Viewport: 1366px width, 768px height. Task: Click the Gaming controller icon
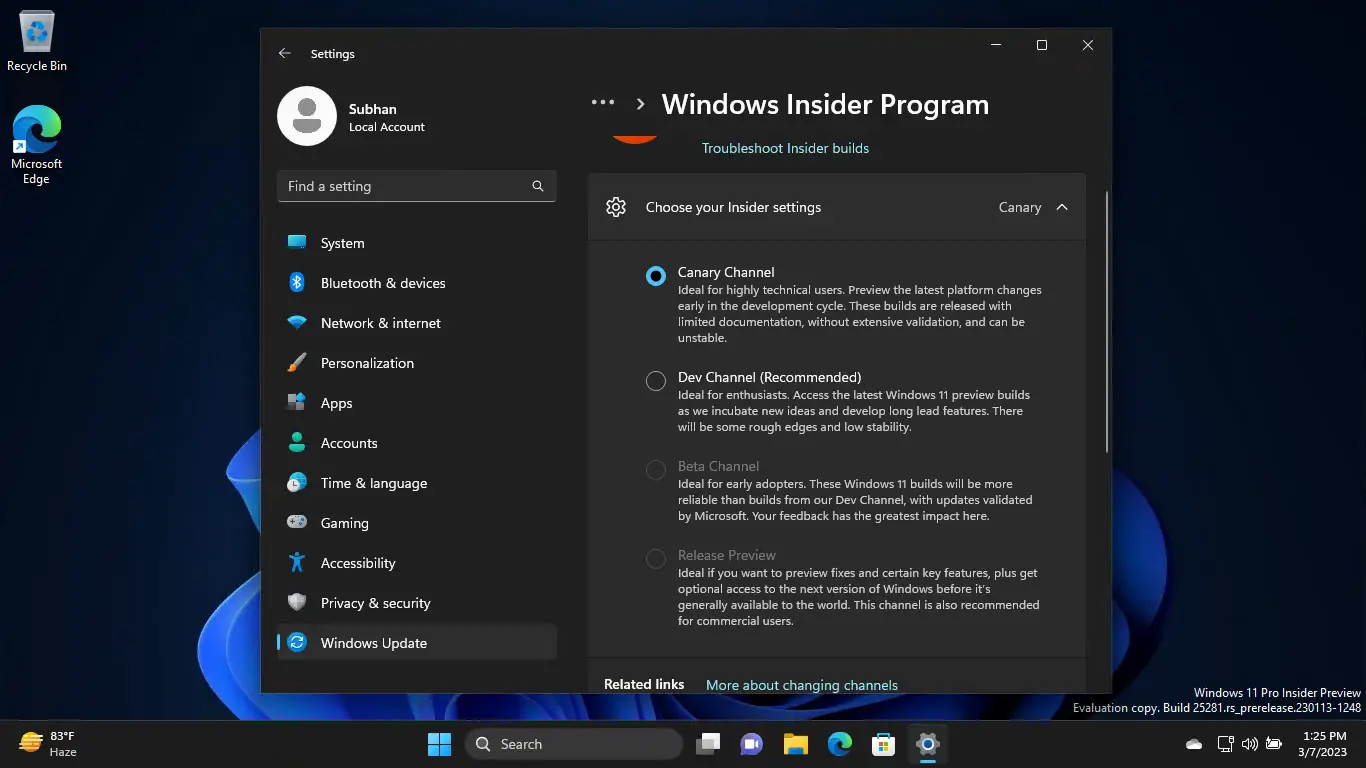[297, 522]
